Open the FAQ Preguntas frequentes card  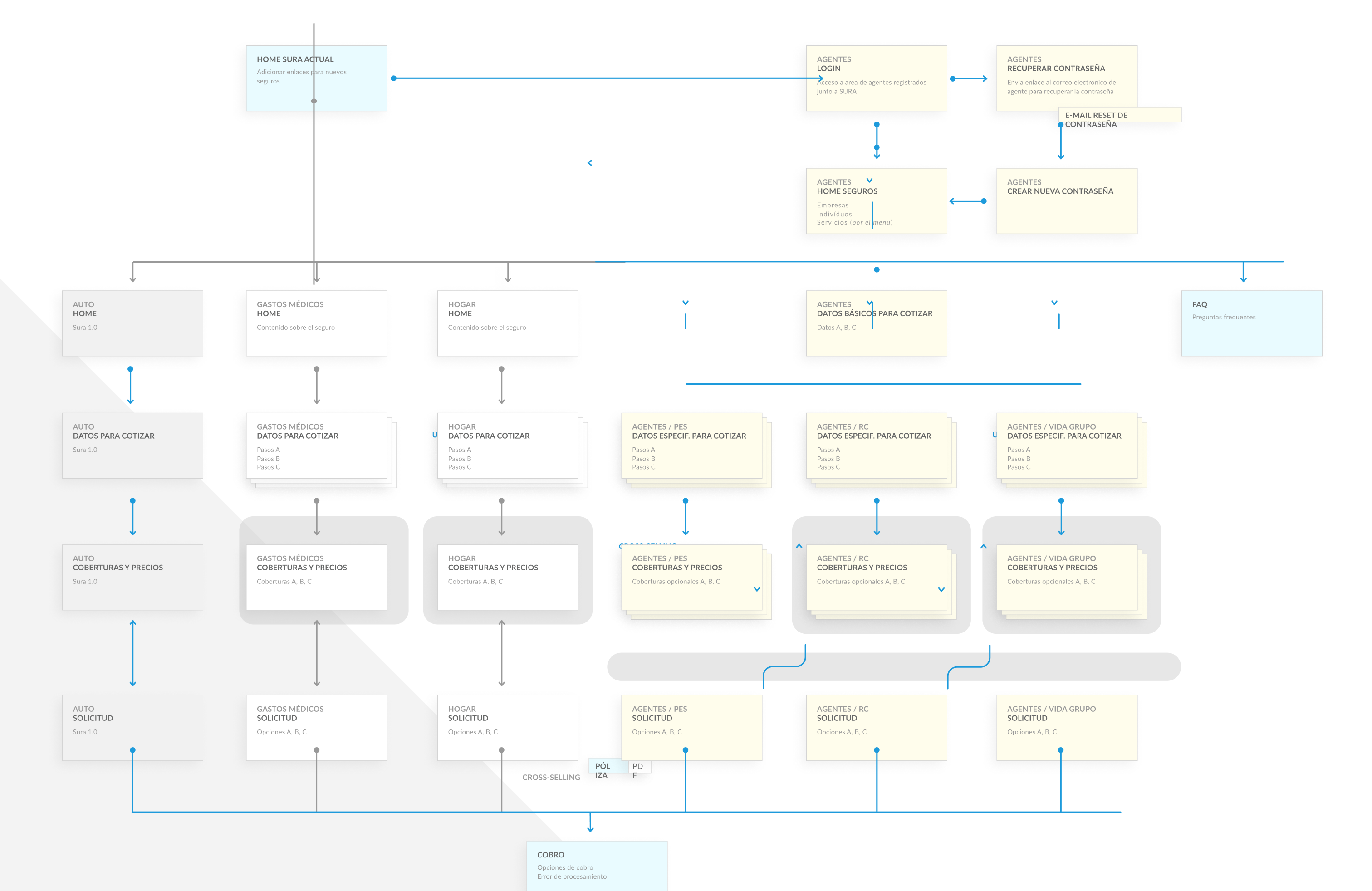coord(1251,323)
